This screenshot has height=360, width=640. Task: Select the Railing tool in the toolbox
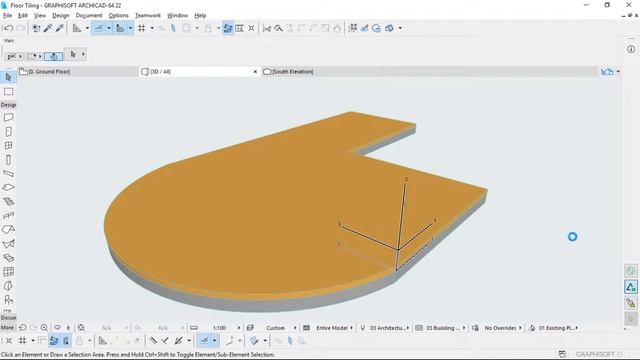(x=8, y=216)
